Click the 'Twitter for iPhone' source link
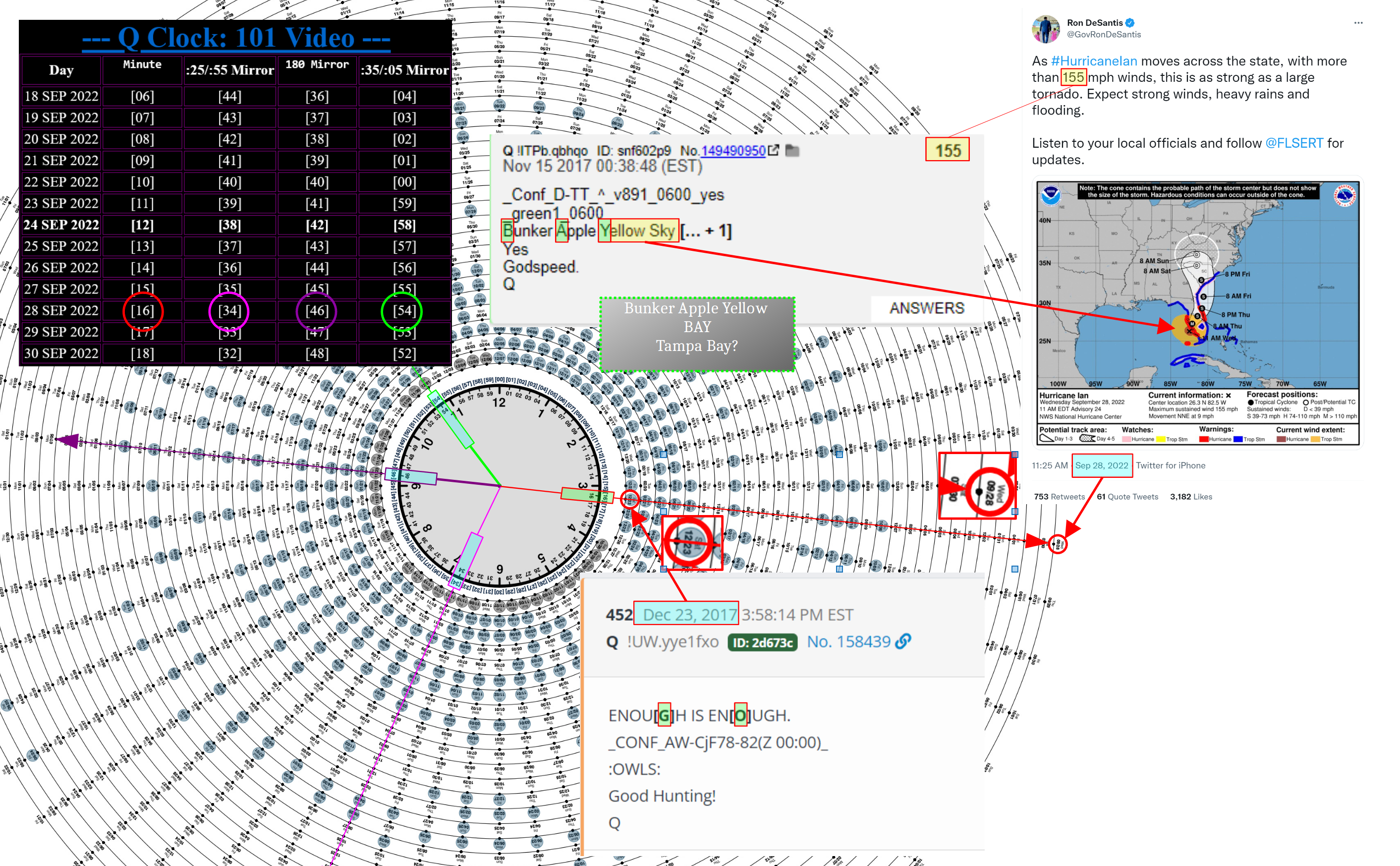The width and height of the screenshot is (1400, 866). click(x=1171, y=465)
